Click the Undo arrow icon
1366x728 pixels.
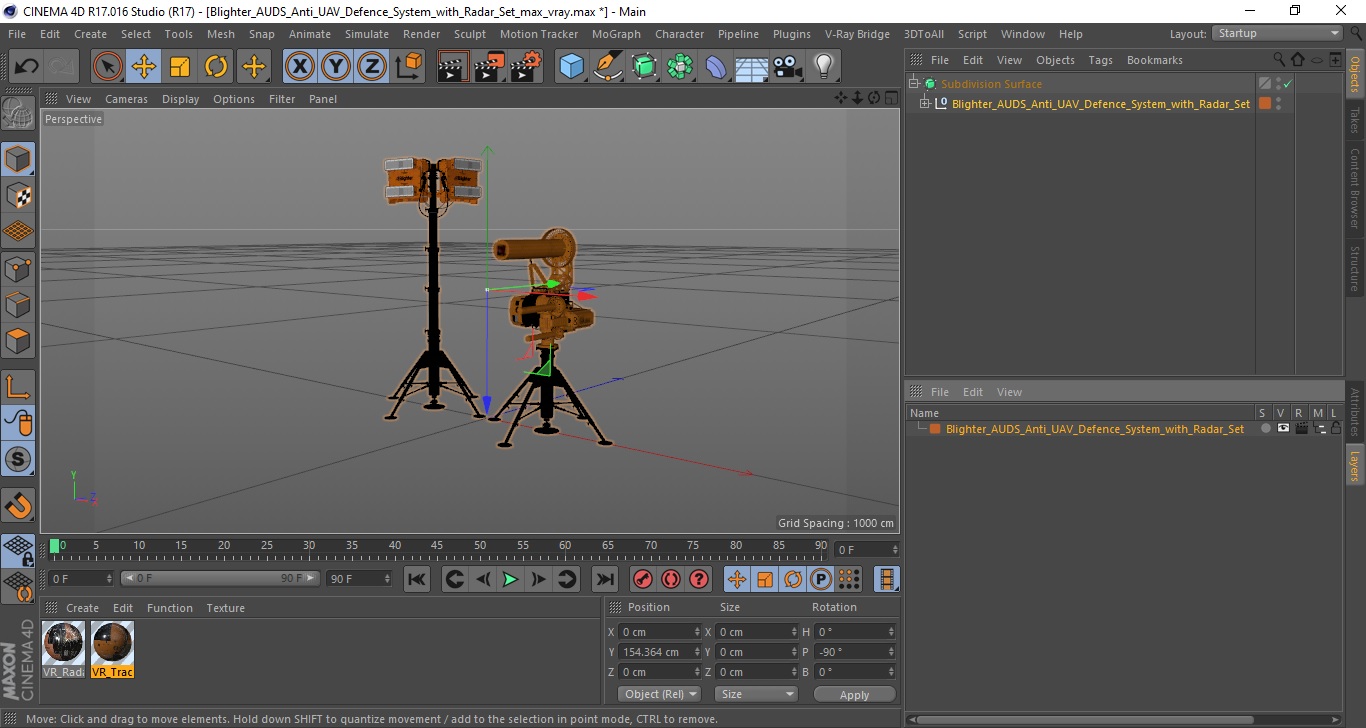(x=27, y=67)
